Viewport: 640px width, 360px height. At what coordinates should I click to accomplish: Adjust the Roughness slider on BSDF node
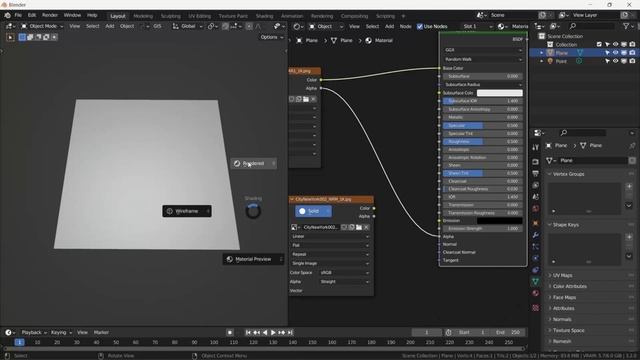point(483,142)
